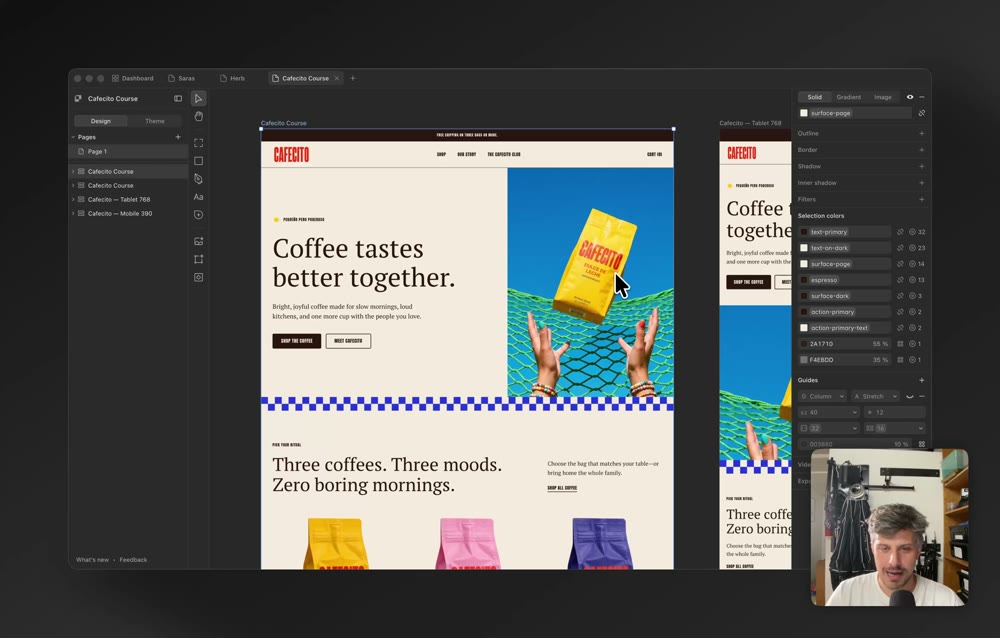Viewport: 1000px width, 638px height.
Task: Expand the Cafecito — Tablet 768 layer
Action: pyautogui.click(x=73, y=200)
